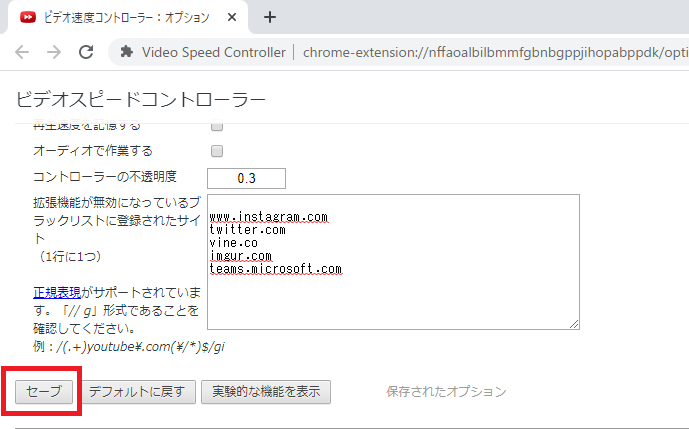Click the teams.microsoft.com line in the blacklist
This screenshot has width=689, height=429.
276,269
